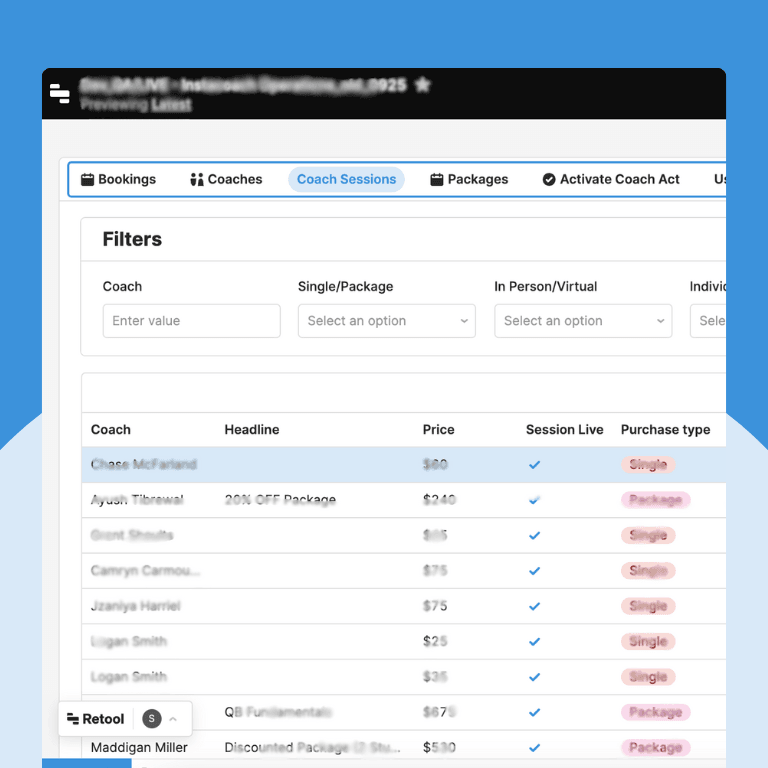Open the In Person/Virtual dropdown
Image resolution: width=768 pixels, height=768 pixels.
583,321
